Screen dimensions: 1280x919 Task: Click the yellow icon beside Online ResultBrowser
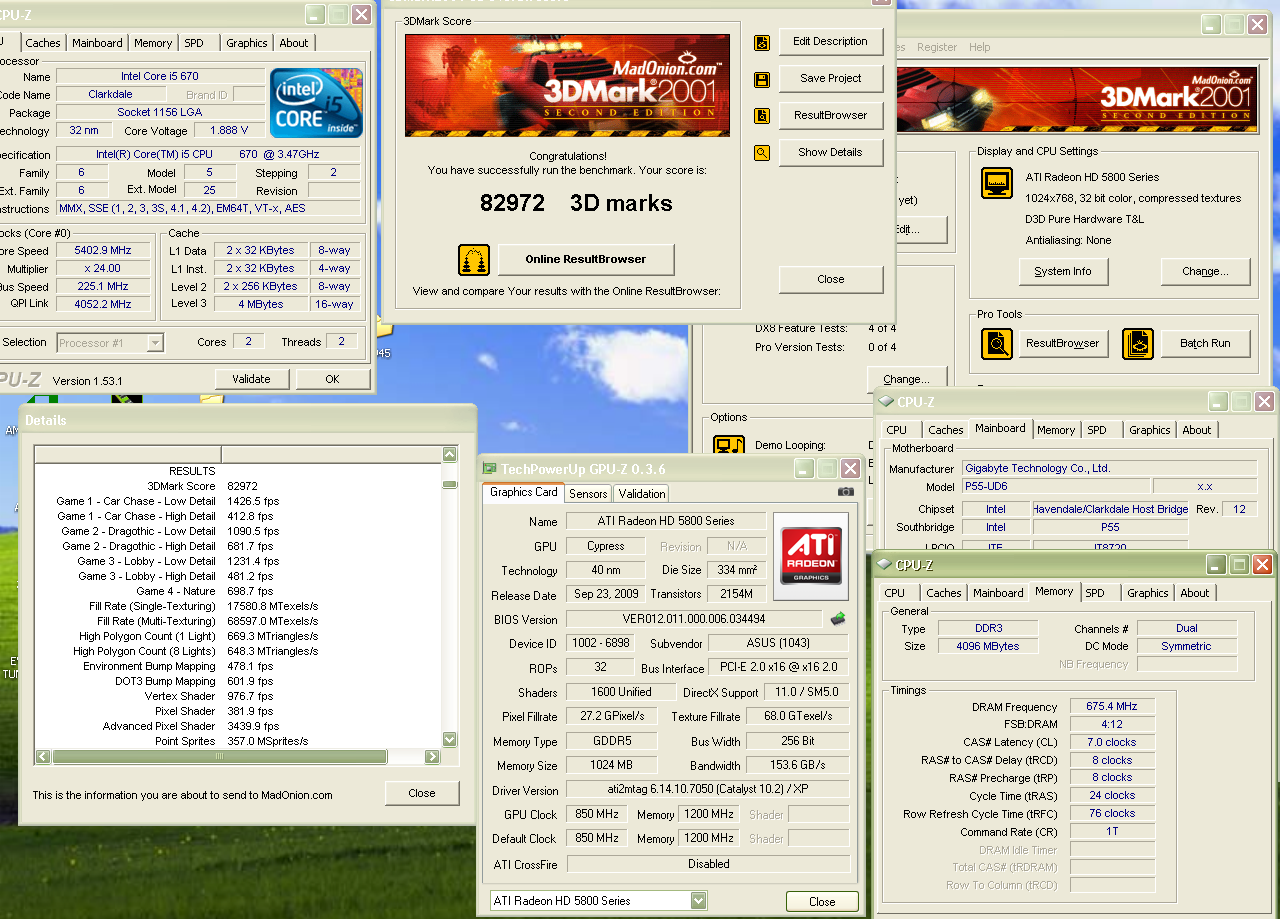(x=473, y=260)
